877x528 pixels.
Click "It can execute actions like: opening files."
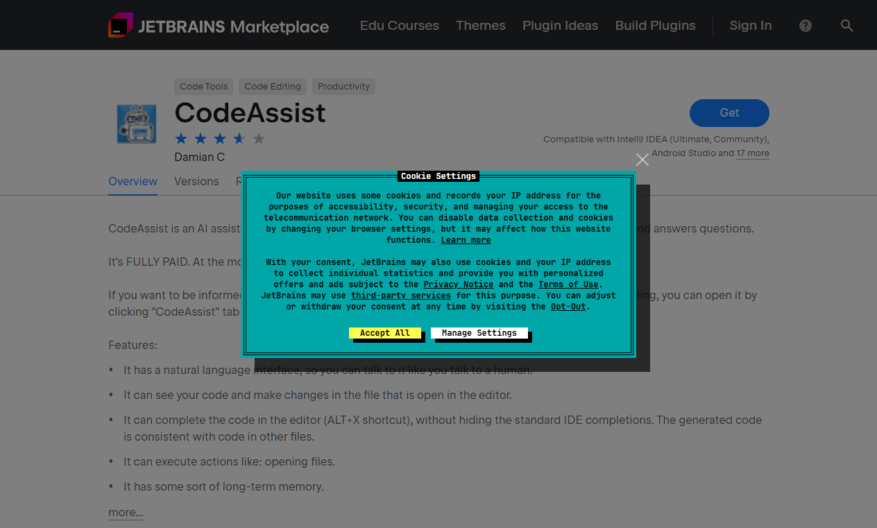point(229,461)
